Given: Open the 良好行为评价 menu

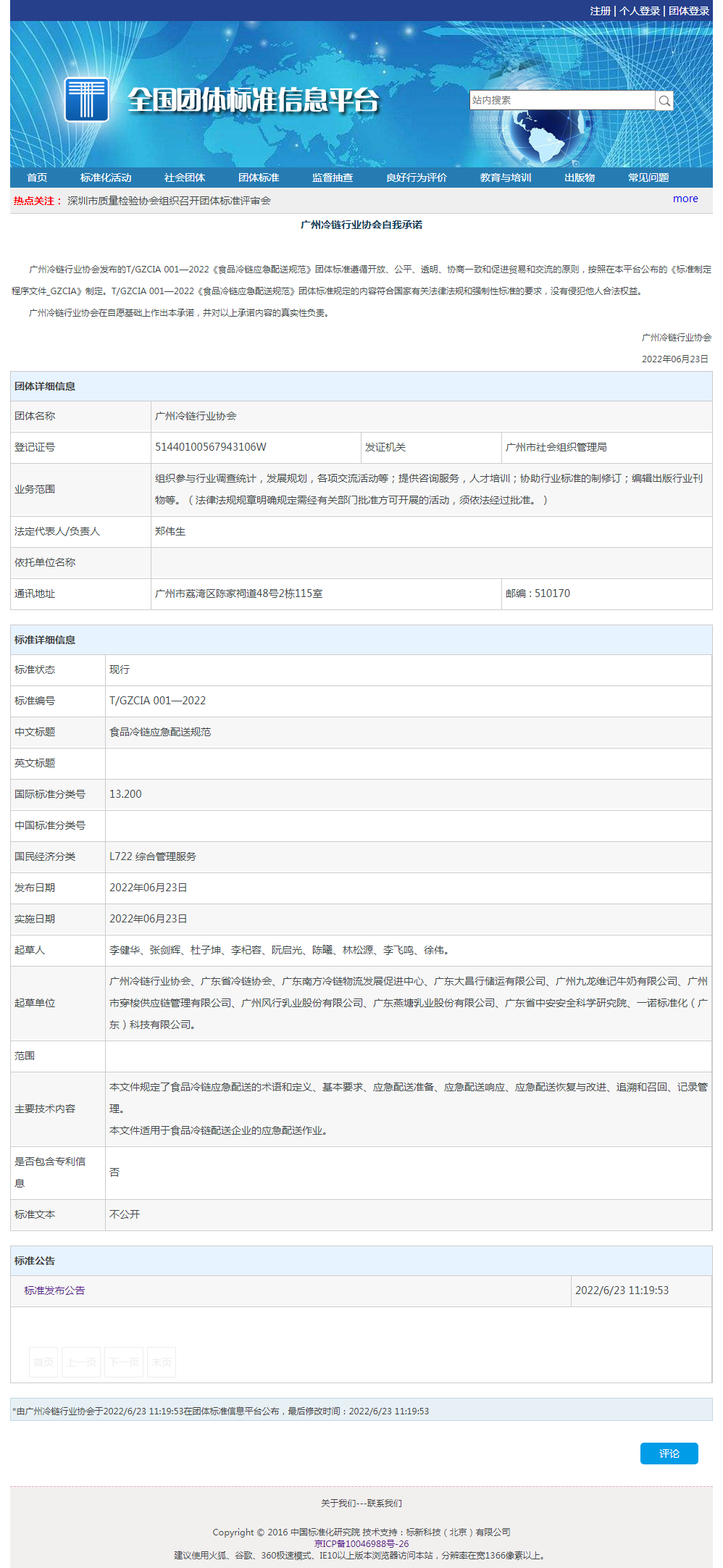Looking at the screenshot, I should 417,178.
